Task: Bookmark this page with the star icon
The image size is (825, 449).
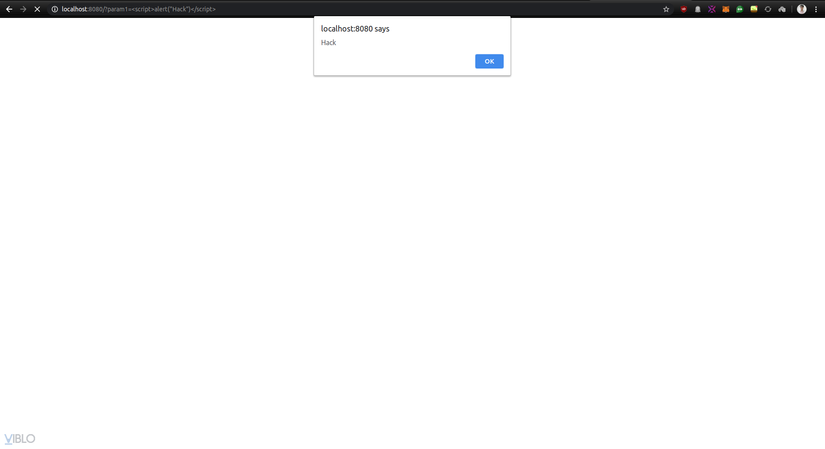Action: tap(666, 9)
